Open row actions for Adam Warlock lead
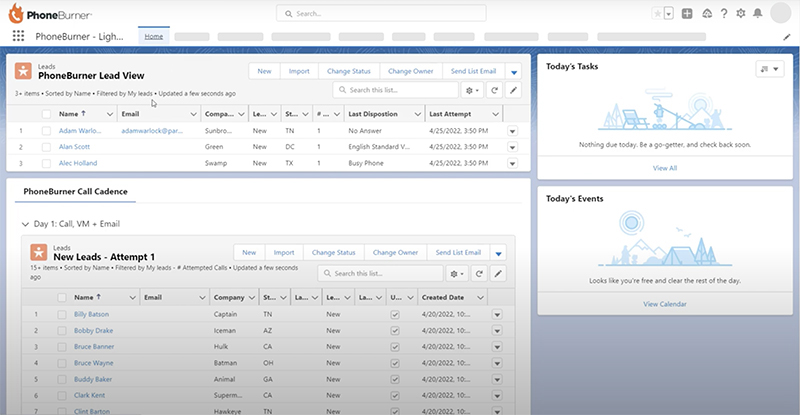The width and height of the screenshot is (800, 415). click(x=512, y=131)
